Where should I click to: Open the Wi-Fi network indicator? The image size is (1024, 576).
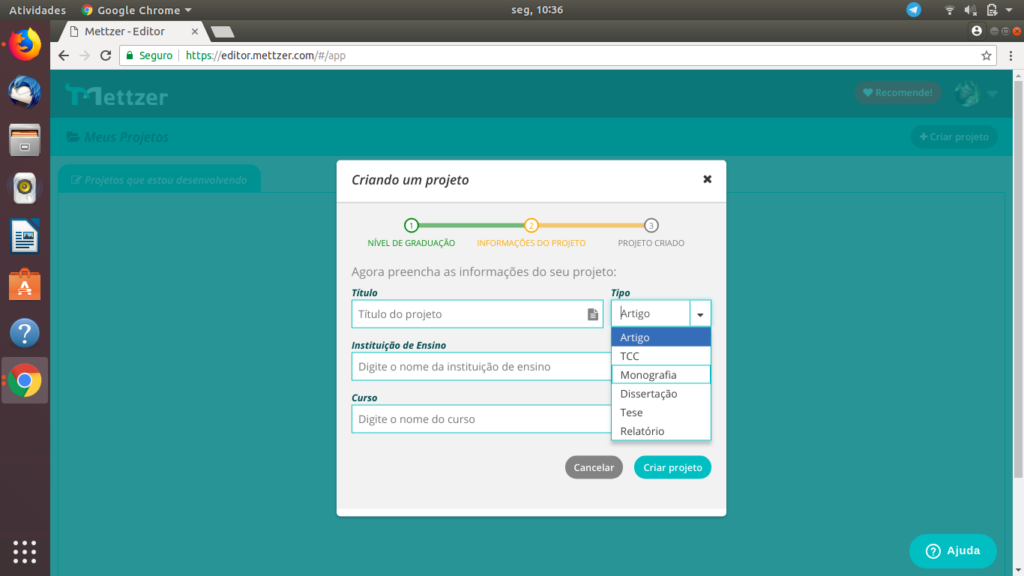(x=950, y=10)
